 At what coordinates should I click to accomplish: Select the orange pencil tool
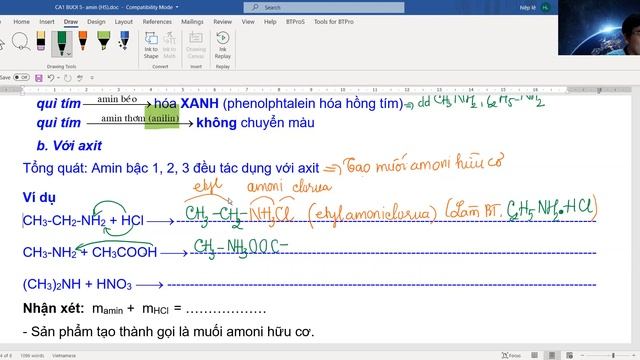(x=83, y=41)
